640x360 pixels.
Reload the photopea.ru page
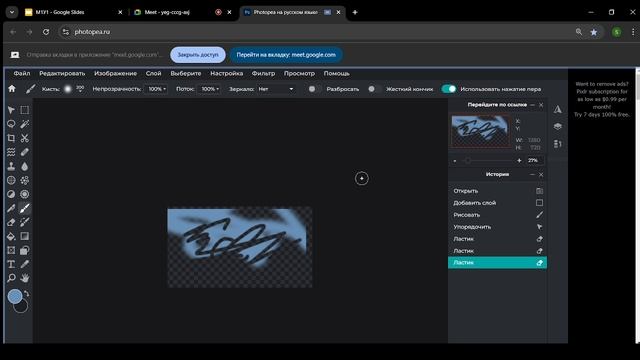pyautogui.click(x=46, y=32)
